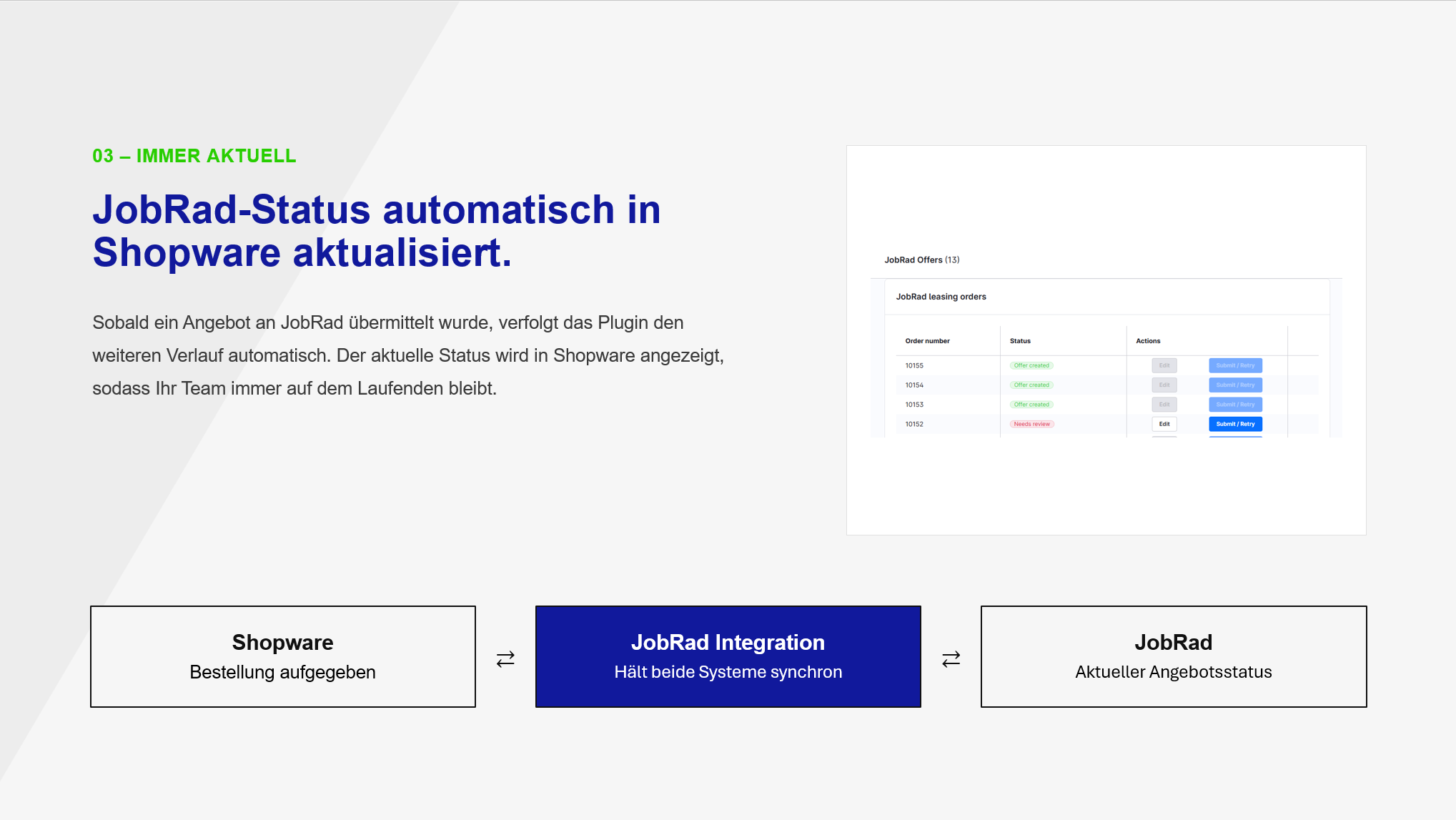1456x820 pixels.
Task: Click Edit for order 10154
Action: [1164, 385]
